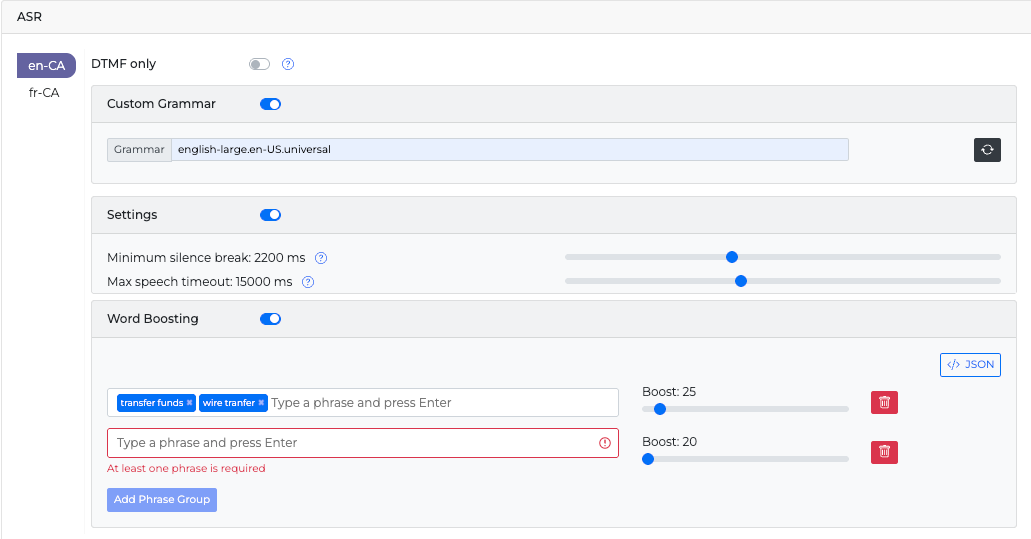Screen dimensions: 1031x539
Task: Open the JSON view button
Action: point(970,365)
